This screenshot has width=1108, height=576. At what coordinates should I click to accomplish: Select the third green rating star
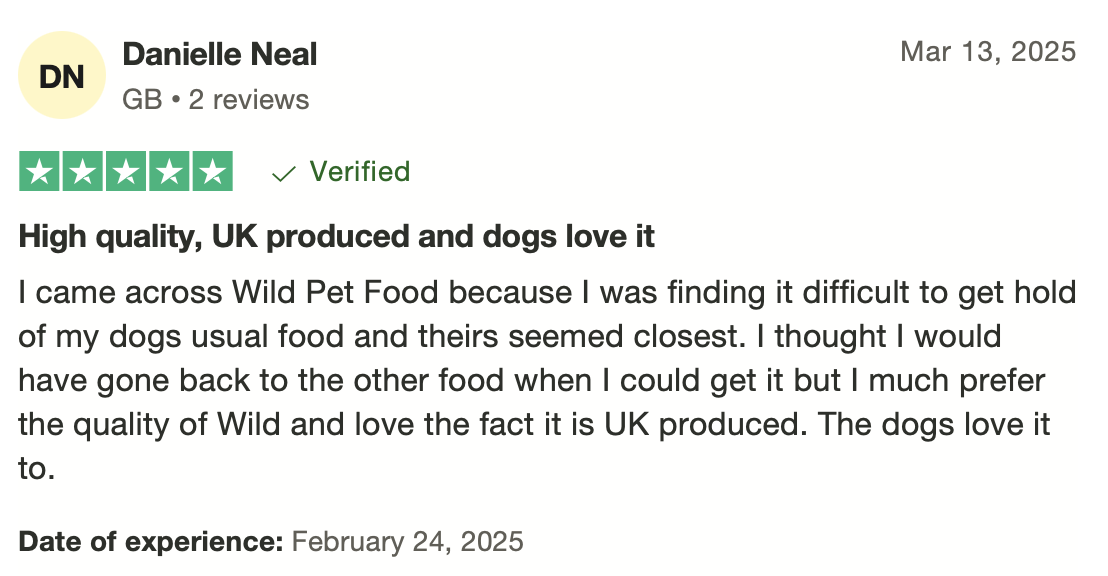coord(126,171)
